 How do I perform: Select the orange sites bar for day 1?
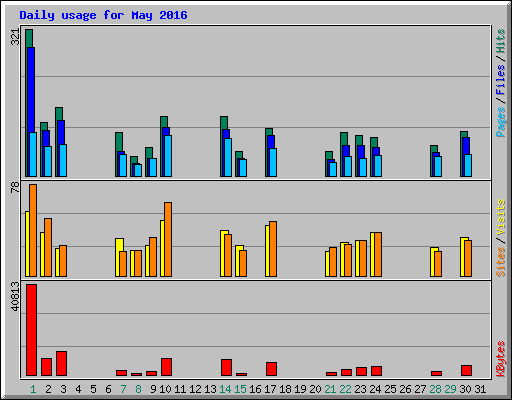click(x=33, y=230)
